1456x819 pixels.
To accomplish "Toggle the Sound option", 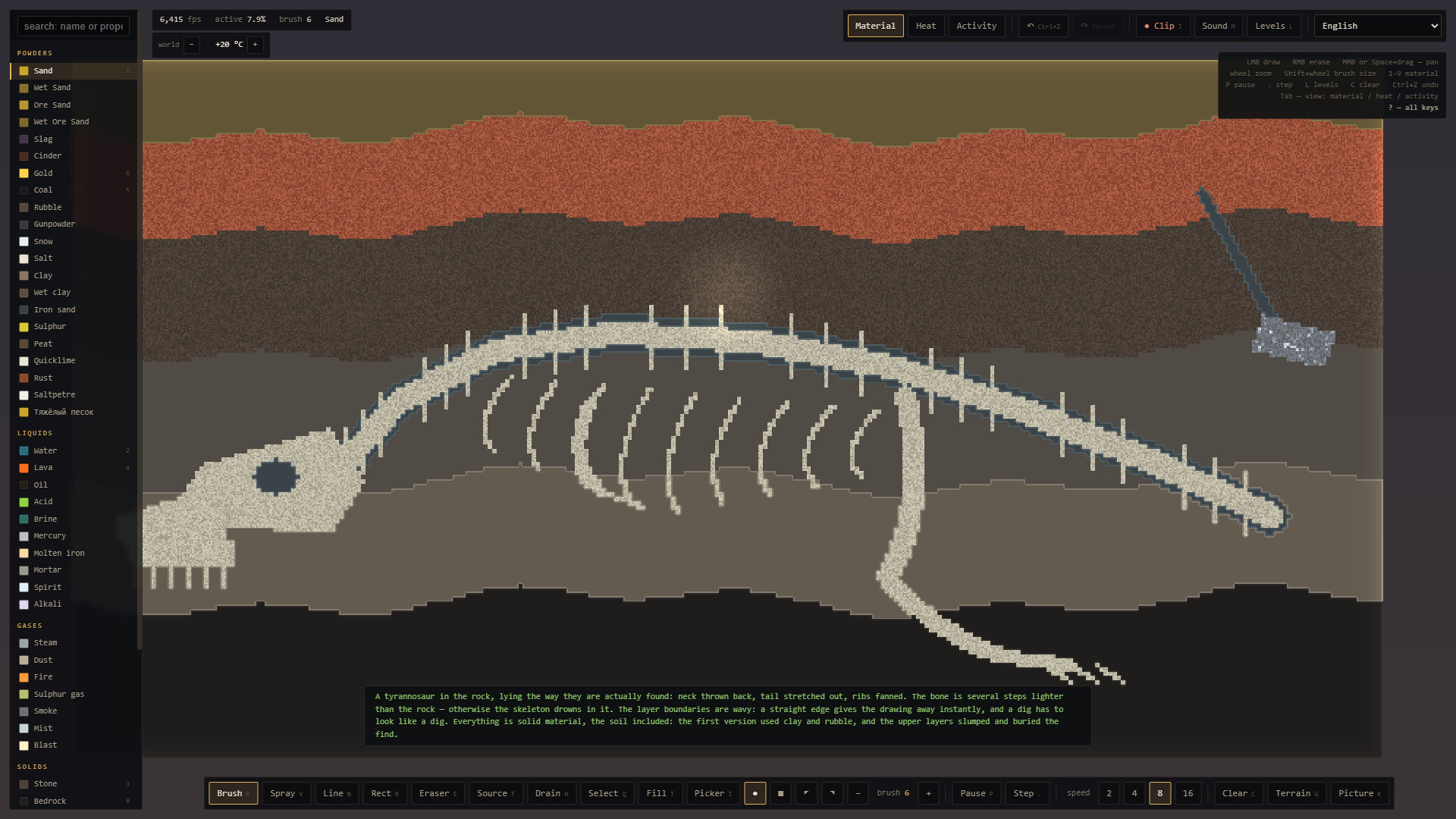I will click(x=1218, y=26).
